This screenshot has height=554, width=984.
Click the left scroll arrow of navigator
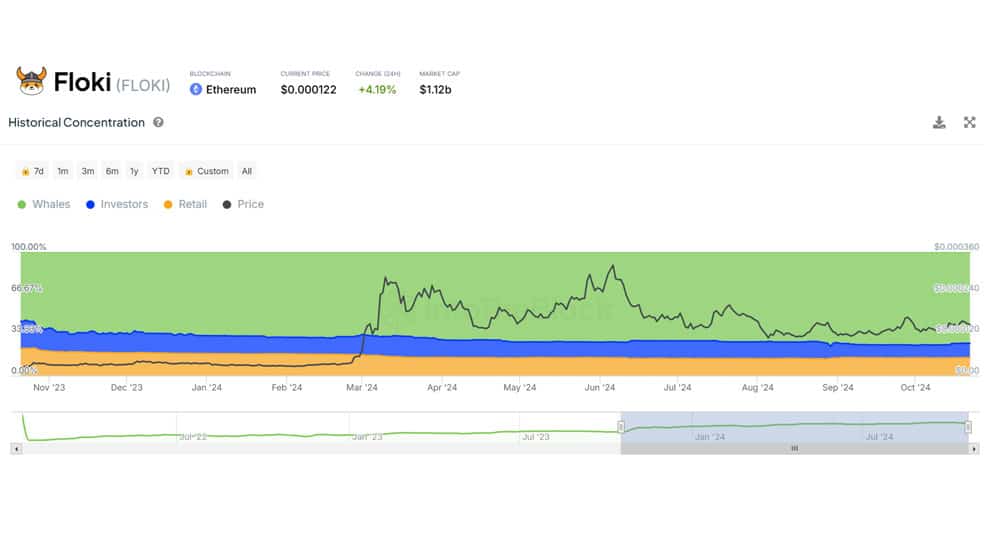[x=17, y=449]
